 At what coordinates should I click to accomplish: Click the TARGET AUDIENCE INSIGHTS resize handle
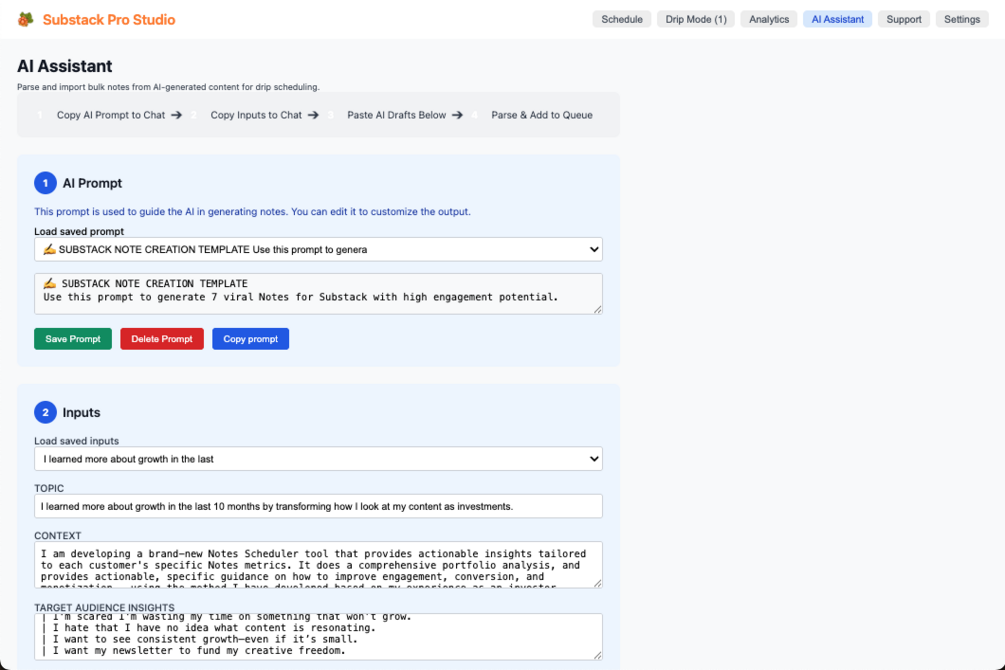(x=597, y=655)
